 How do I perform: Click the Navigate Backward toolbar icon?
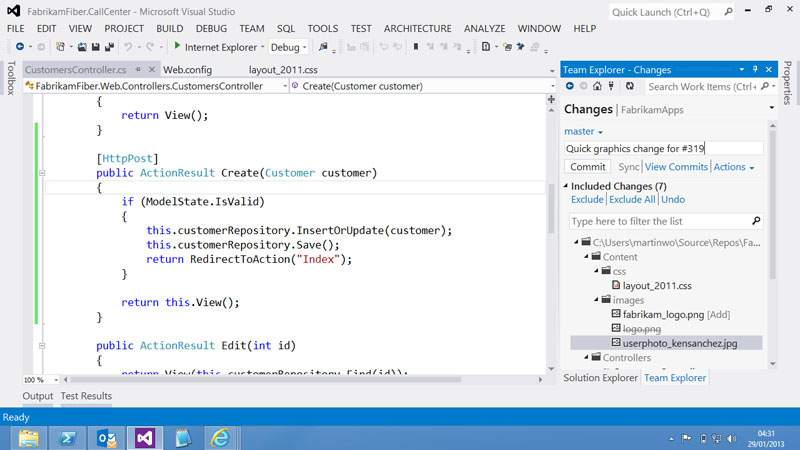[19, 47]
